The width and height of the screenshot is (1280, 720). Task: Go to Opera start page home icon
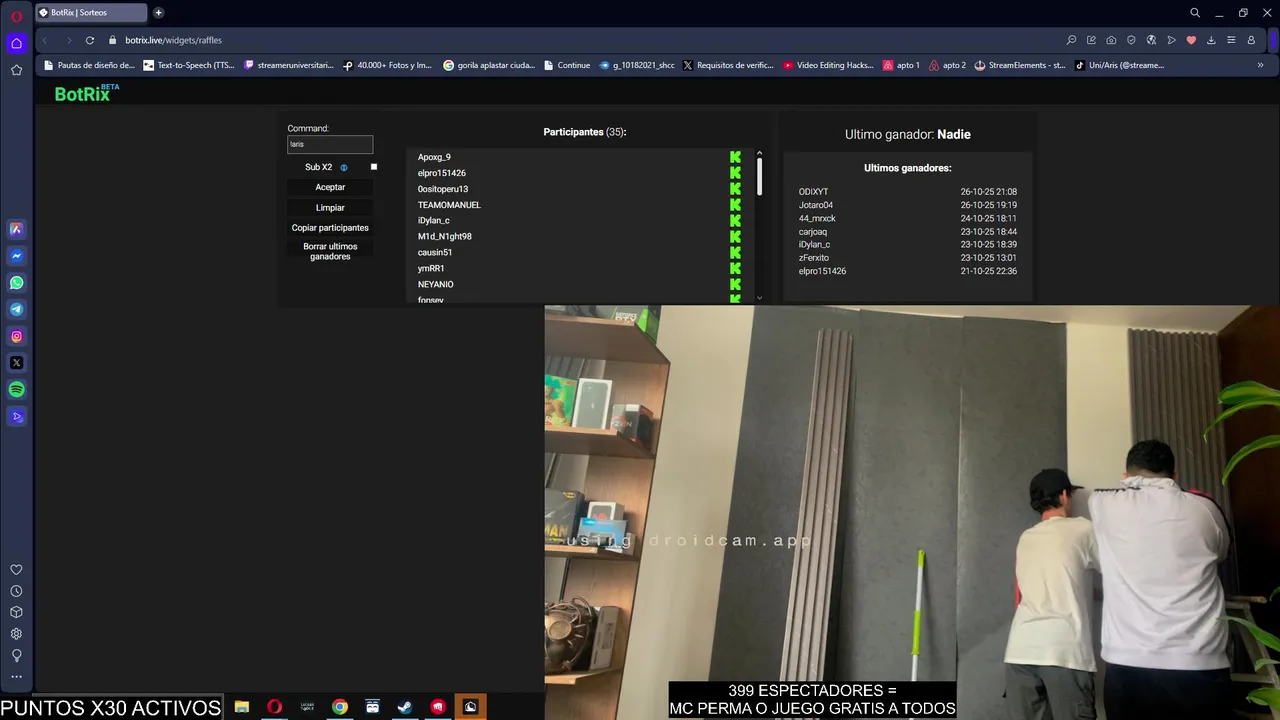pos(16,43)
